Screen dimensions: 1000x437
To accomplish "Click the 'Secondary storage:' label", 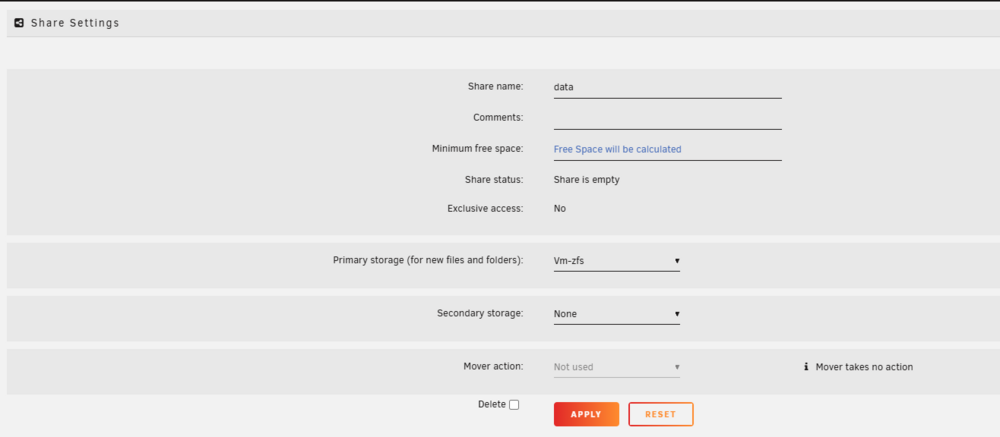I will (x=480, y=313).
